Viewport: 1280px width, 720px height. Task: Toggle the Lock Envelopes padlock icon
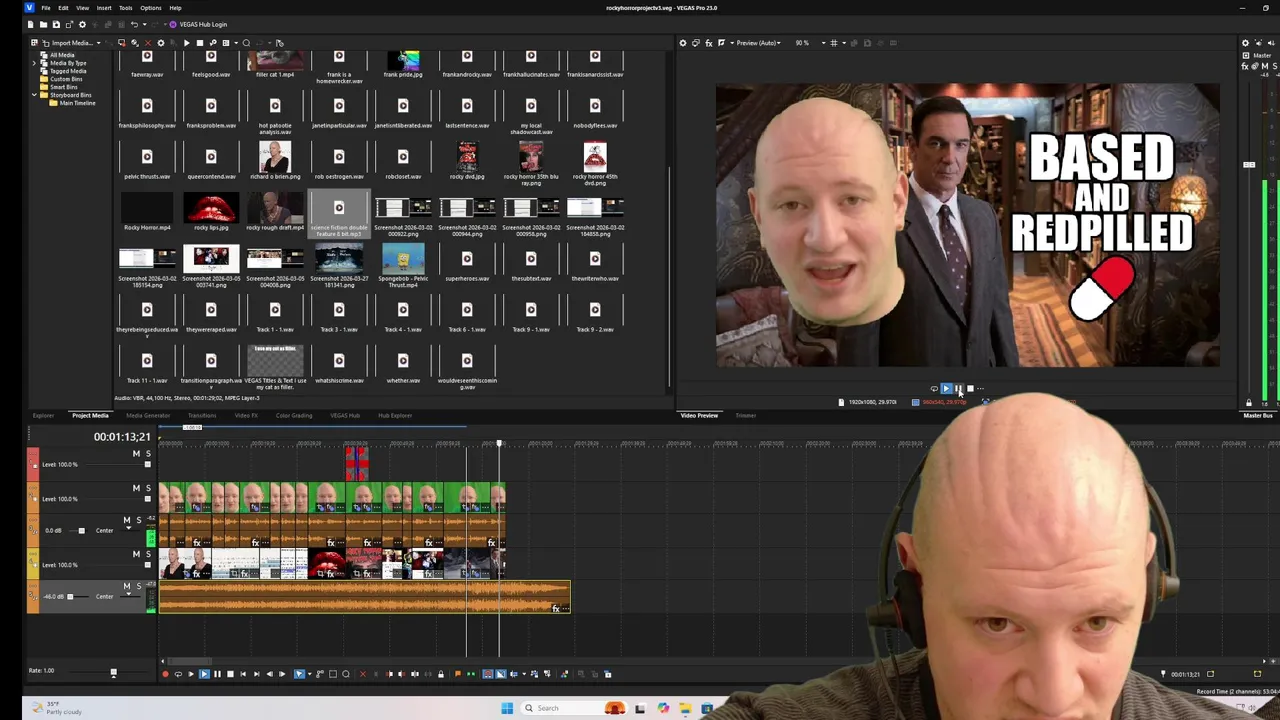pyautogui.click(x=441, y=674)
